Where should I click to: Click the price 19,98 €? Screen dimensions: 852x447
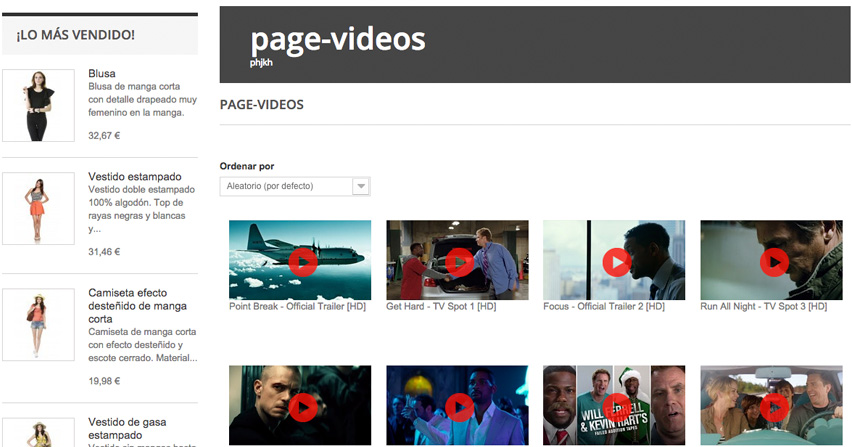point(104,381)
